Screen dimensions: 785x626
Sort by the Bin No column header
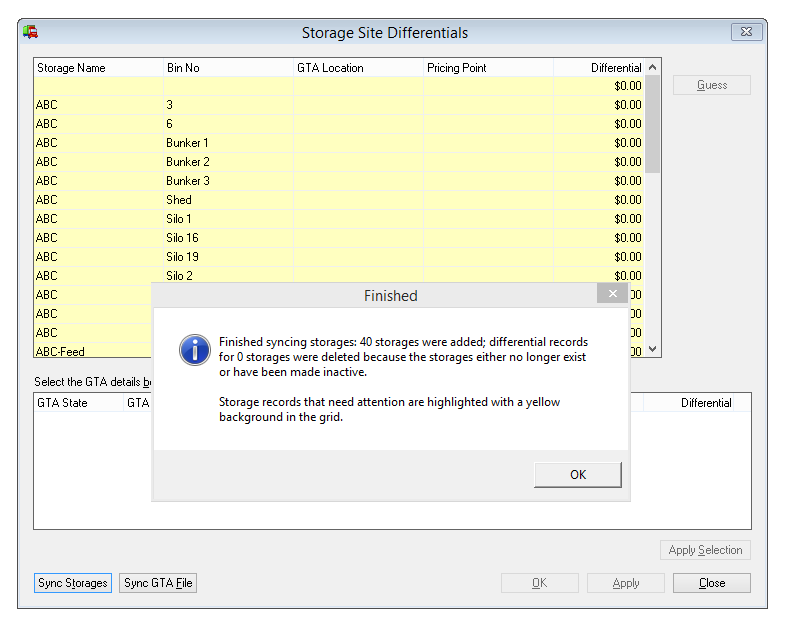coord(227,68)
